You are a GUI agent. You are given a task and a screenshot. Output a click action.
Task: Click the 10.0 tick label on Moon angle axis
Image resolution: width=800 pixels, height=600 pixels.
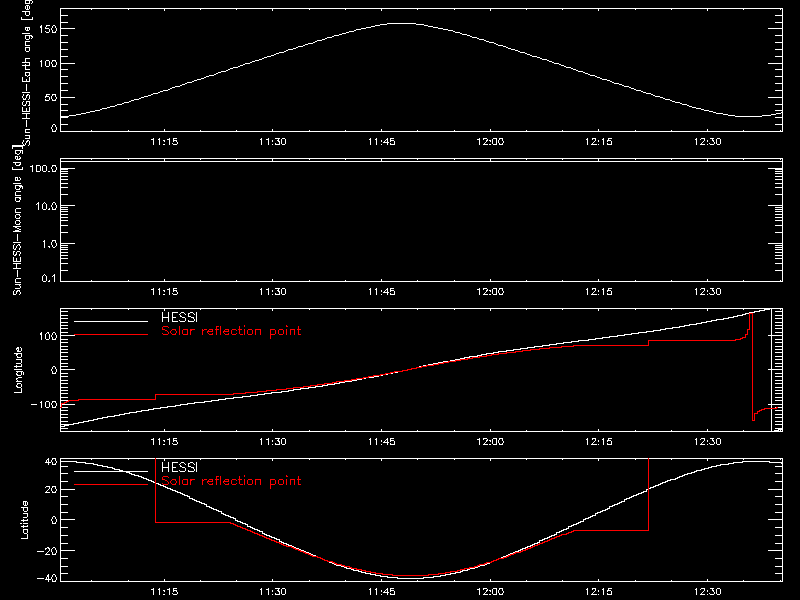point(46,206)
